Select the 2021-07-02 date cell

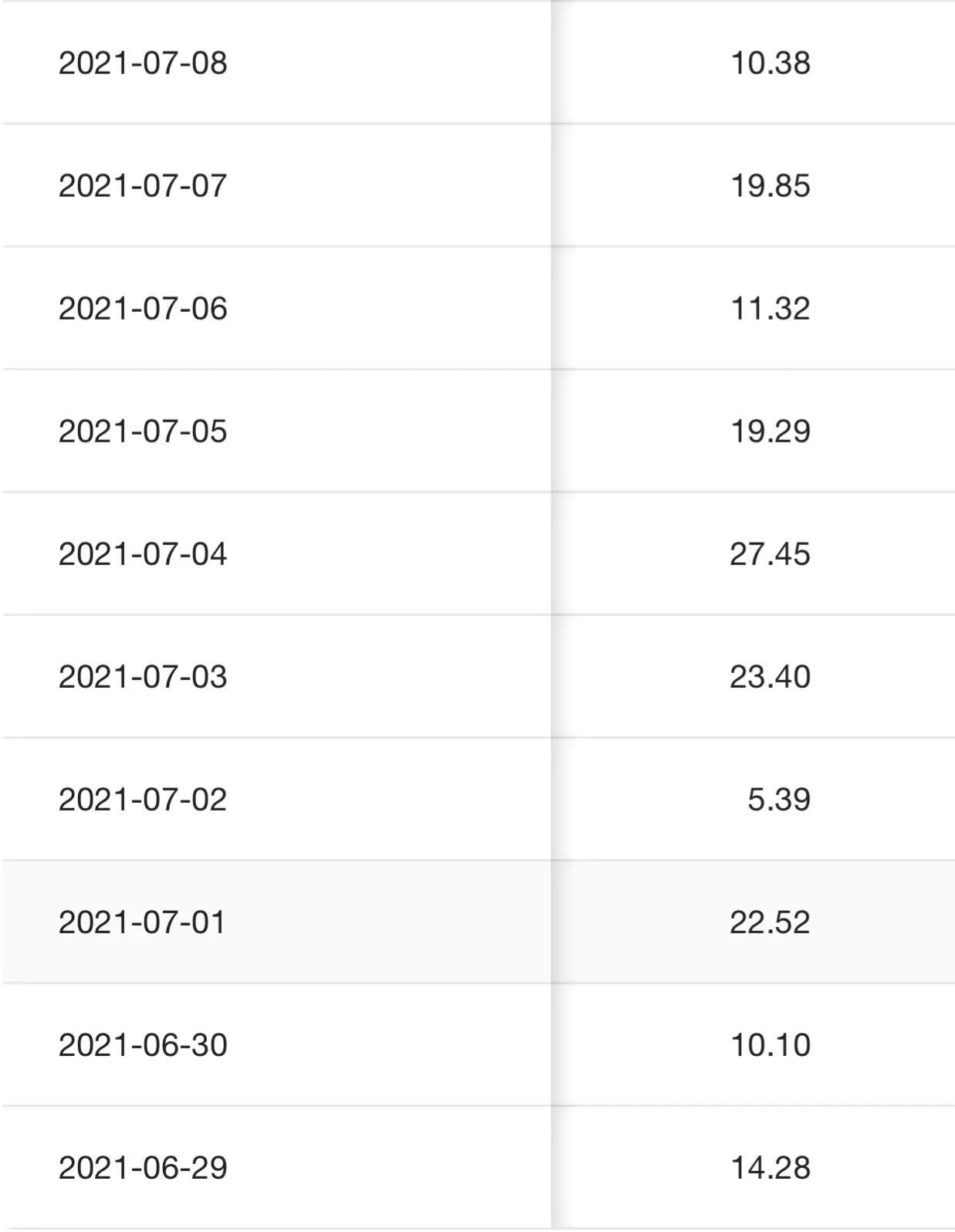143,799
